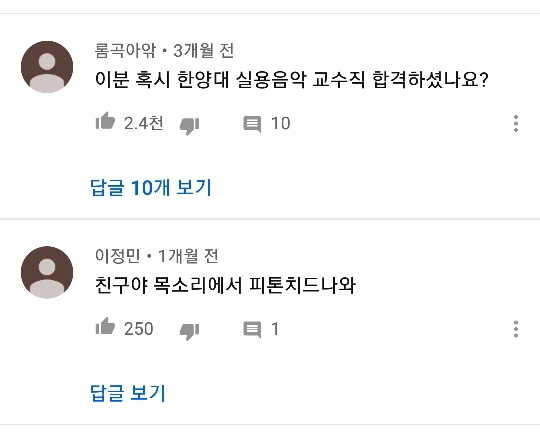Viewport: 540px width, 442px height.
Task: Open username 롬곡아왁
Action: pyautogui.click(x=125, y=51)
